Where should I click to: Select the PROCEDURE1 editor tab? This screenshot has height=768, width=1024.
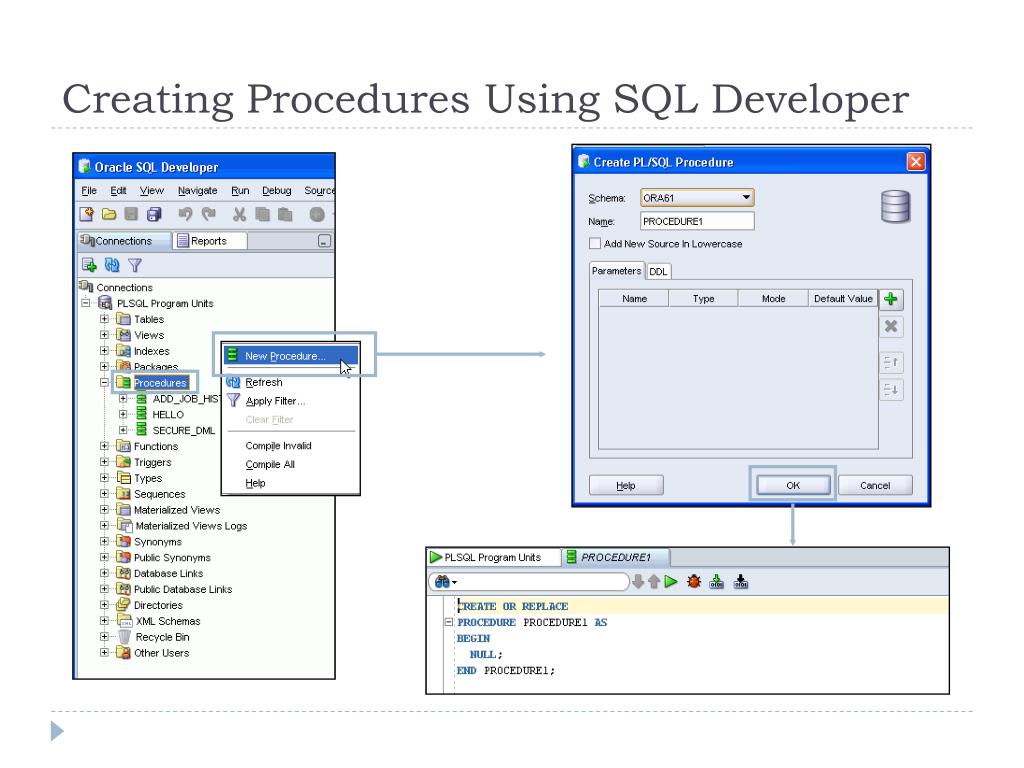pos(615,557)
